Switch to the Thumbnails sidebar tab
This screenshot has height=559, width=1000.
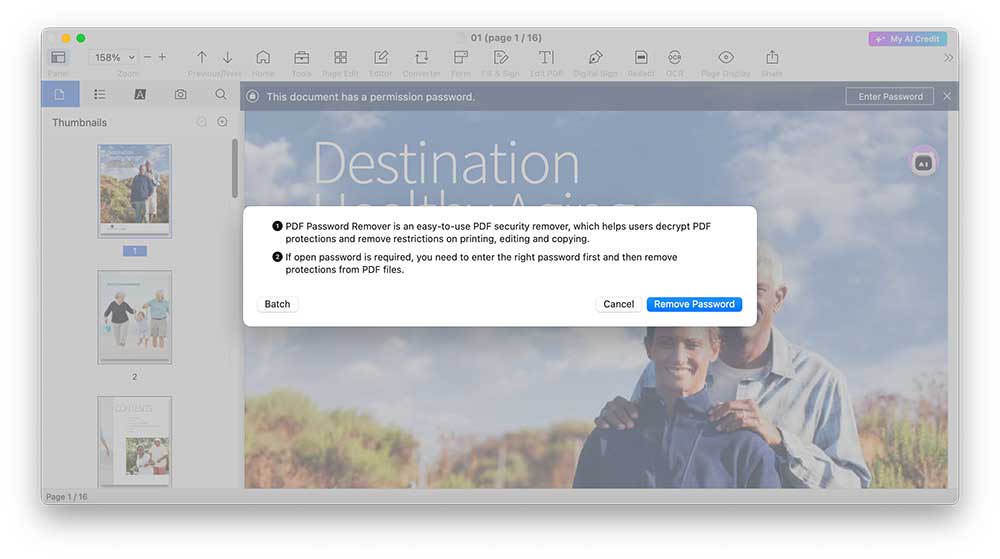tap(60, 94)
